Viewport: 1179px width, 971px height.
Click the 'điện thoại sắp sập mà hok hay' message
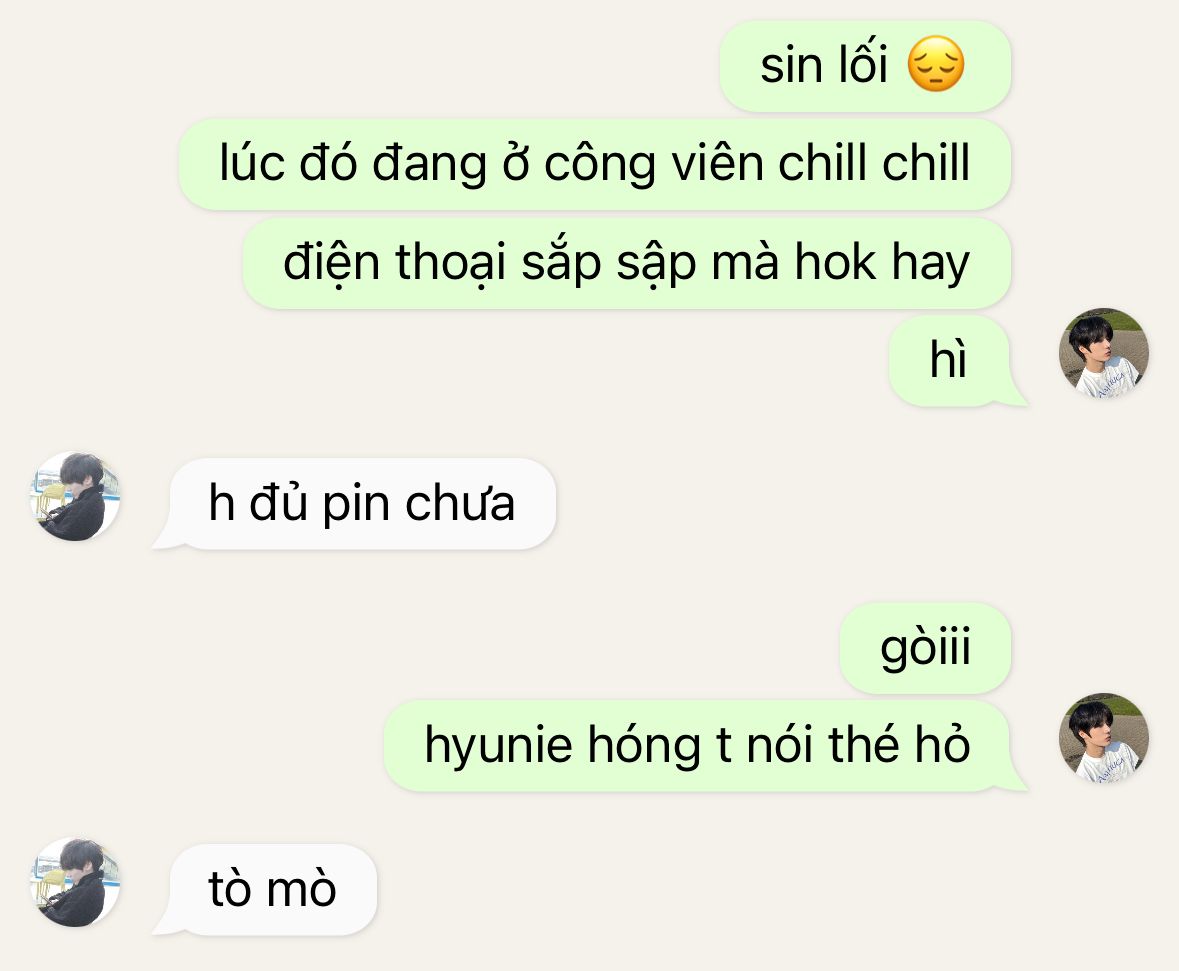pyautogui.click(x=626, y=263)
